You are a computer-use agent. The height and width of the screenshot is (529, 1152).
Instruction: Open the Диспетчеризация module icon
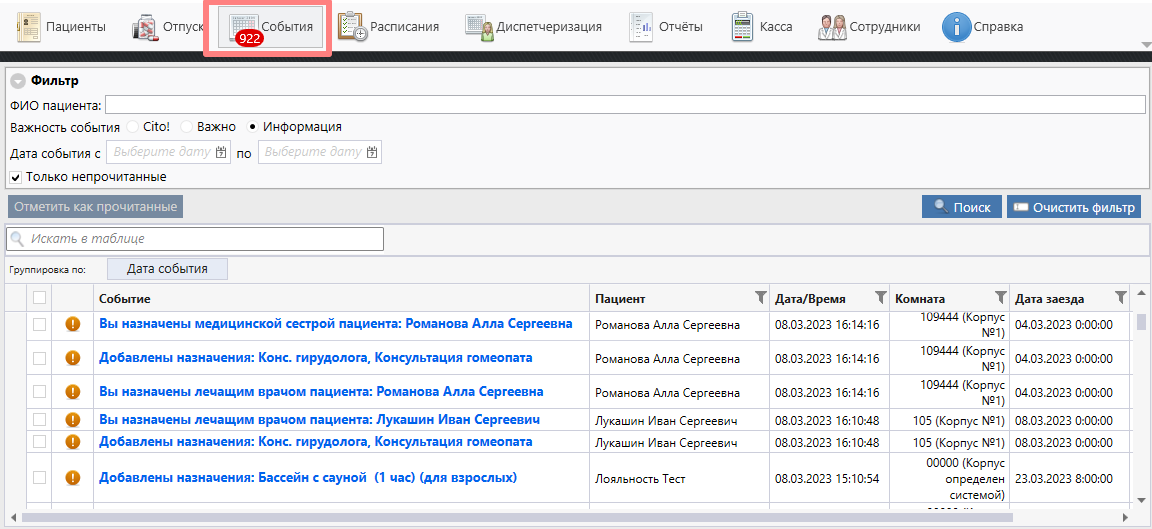pos(479,27)
